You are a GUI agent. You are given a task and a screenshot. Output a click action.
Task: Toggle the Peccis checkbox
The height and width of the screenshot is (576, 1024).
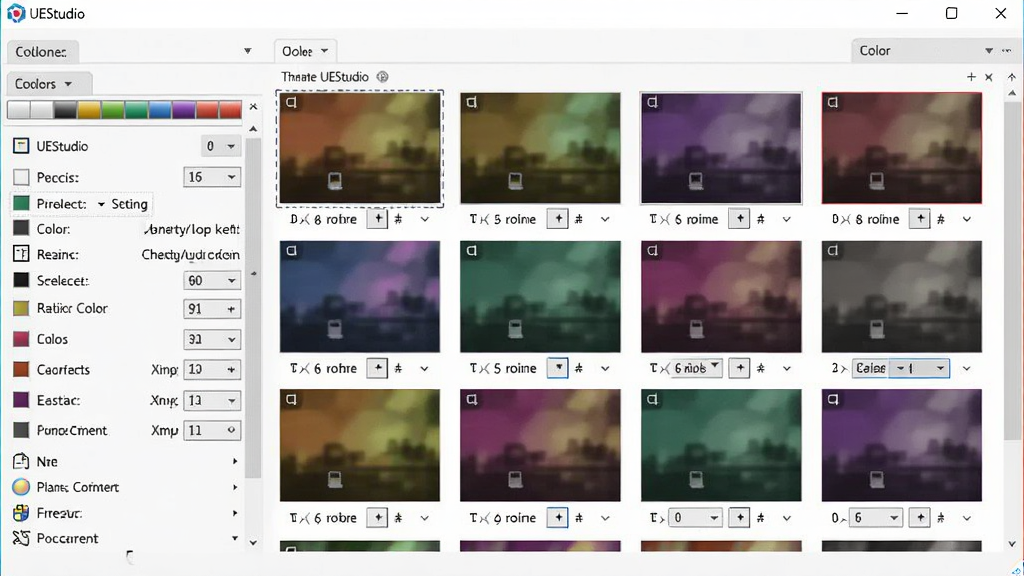pyautogui.click(x=21, y=177)
